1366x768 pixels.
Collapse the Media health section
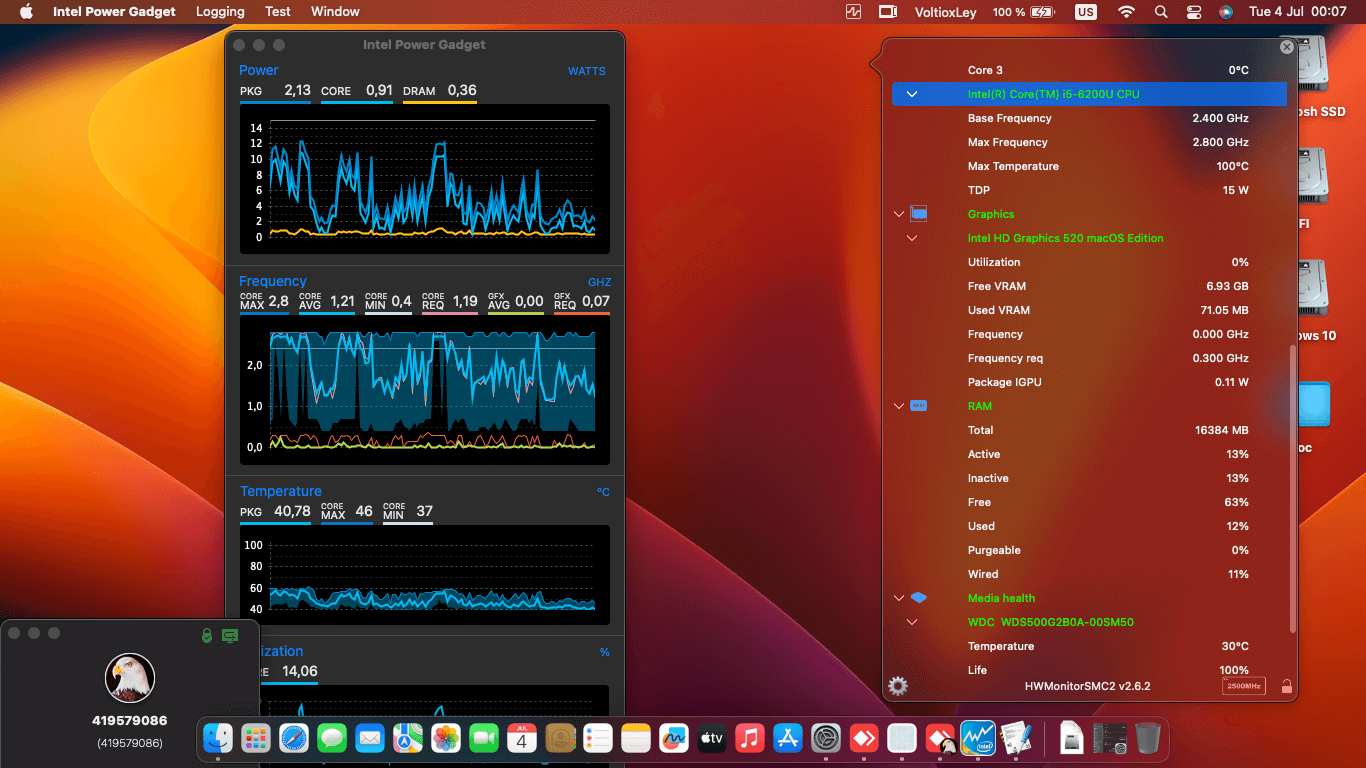(x=899, y=598)
